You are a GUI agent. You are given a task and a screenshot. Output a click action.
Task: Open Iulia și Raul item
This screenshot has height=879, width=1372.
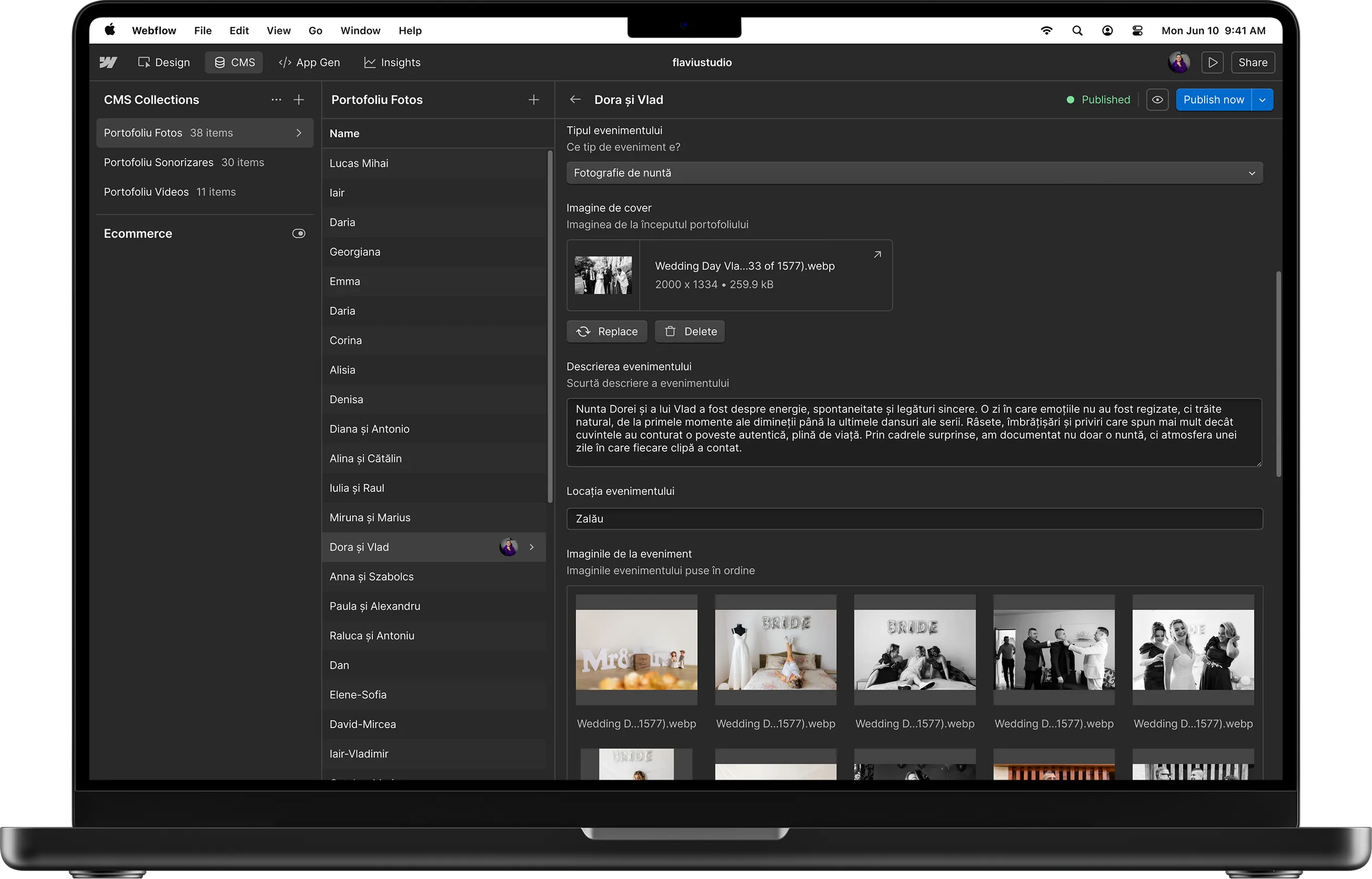coord(433,488)
